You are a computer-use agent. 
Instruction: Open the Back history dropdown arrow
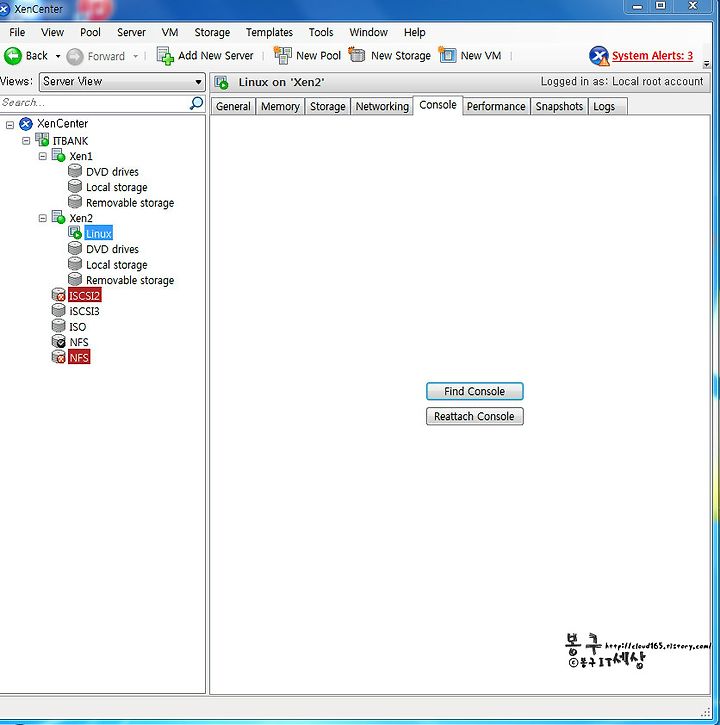coord(58,56)
